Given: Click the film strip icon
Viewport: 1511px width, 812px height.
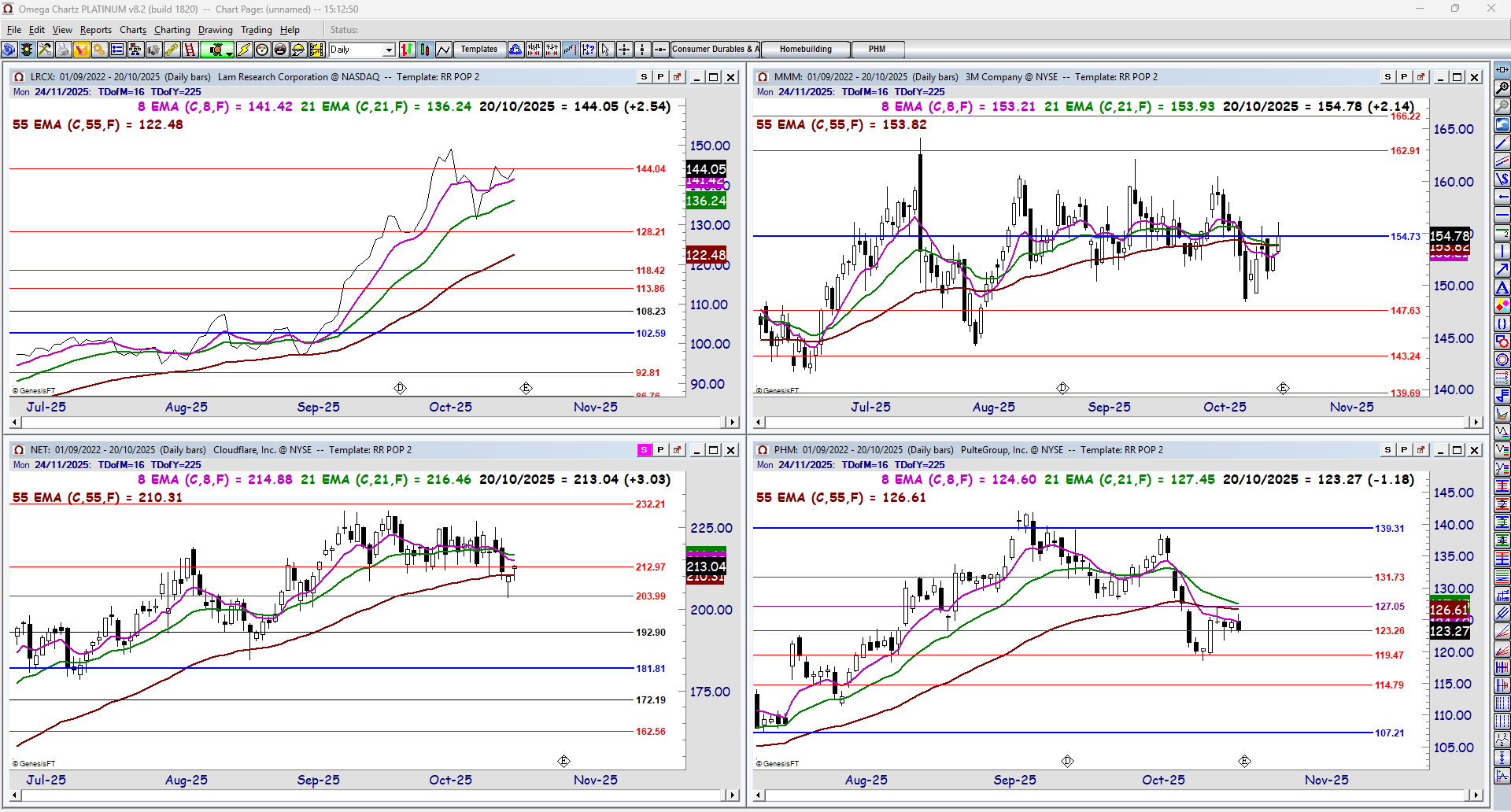Looking at the screenshot, I should (x=317, y=50).
